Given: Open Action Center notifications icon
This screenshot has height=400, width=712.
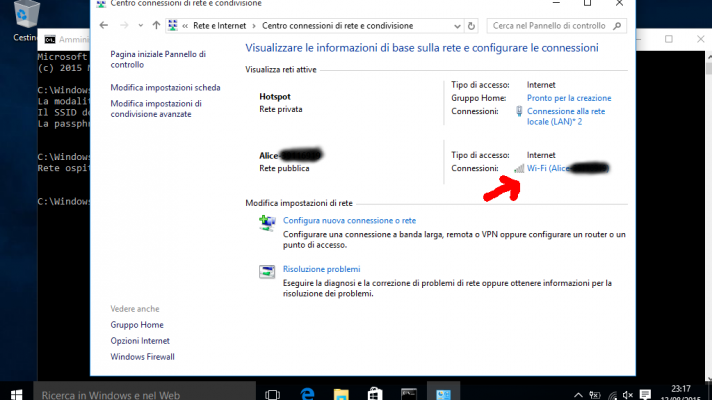Looking at the screenshot, I should coord(645,395).
